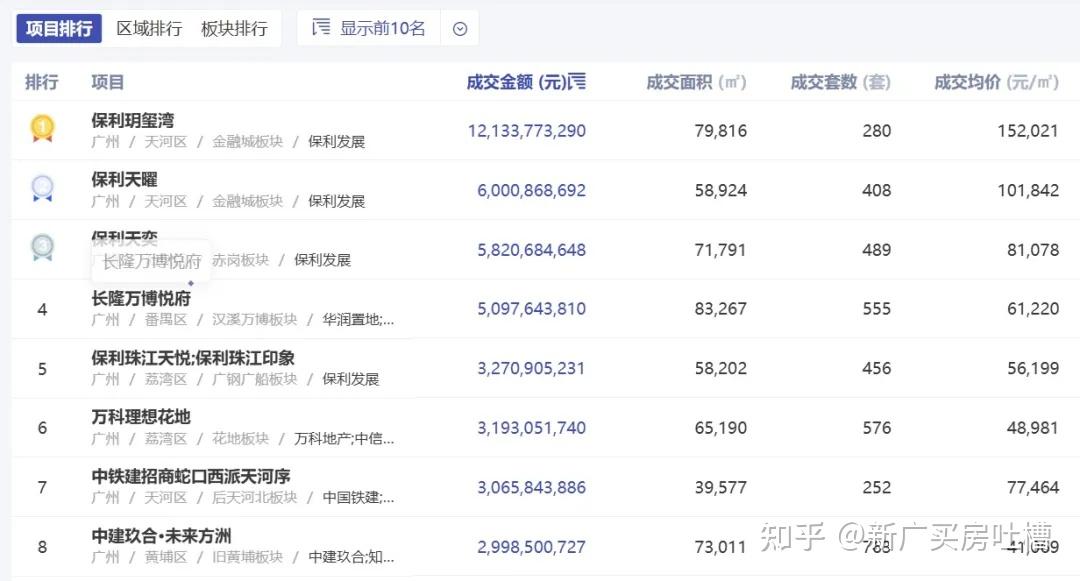Click amount 3,065,843,886
This screenshot has height=581, width=1080.
click(532, 487)
